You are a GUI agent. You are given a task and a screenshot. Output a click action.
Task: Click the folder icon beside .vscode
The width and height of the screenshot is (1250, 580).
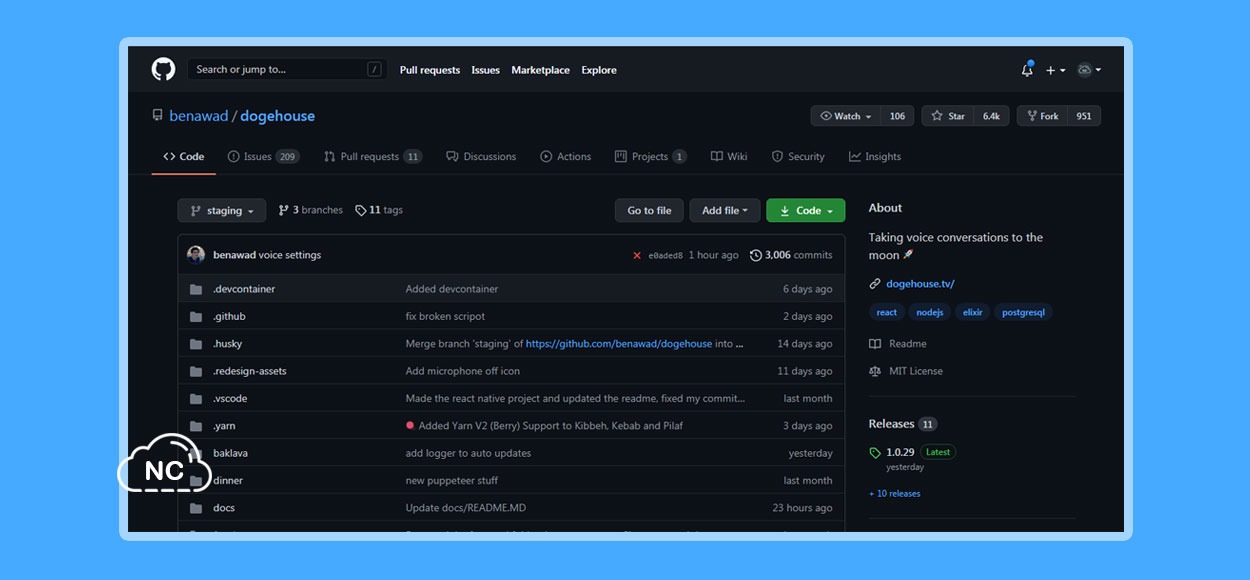196,399
